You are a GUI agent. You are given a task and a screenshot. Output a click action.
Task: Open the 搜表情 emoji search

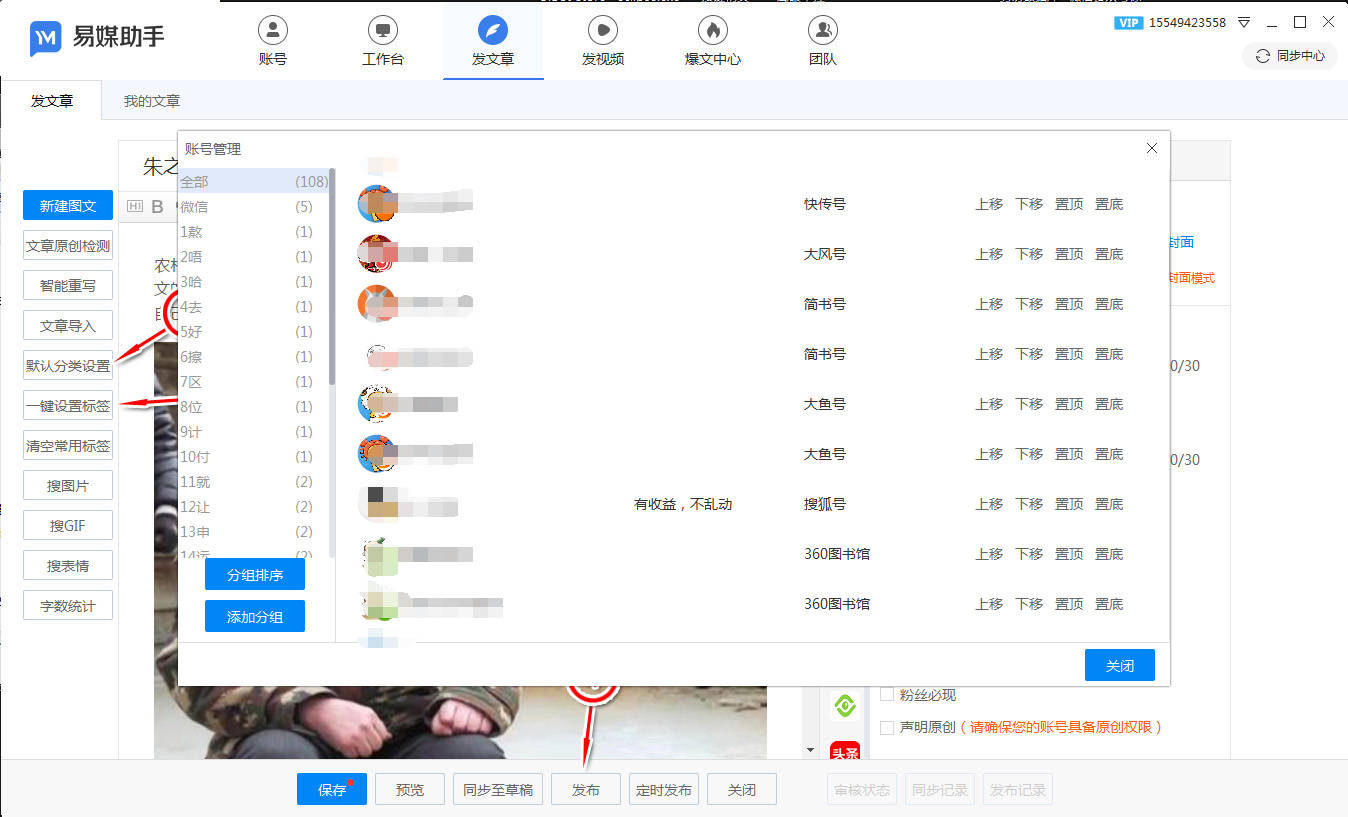[x=68, y=565]
